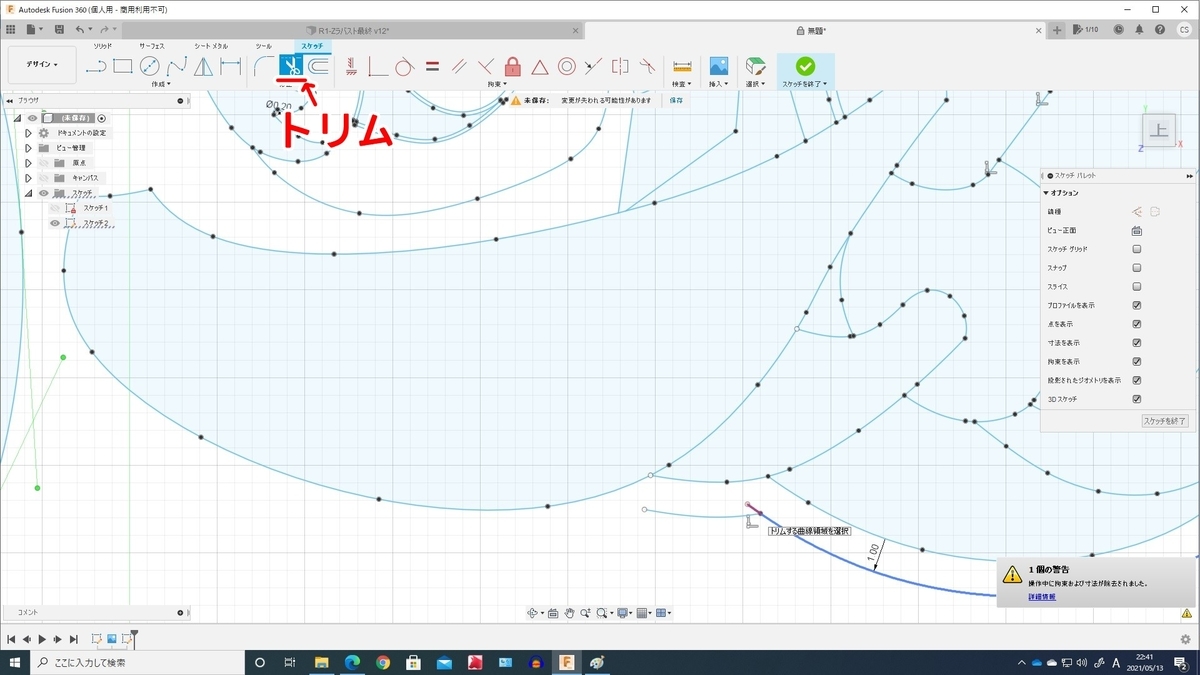
Task: Click the スケッチを終了 button in palette
Action: [x=1164, y=421]
